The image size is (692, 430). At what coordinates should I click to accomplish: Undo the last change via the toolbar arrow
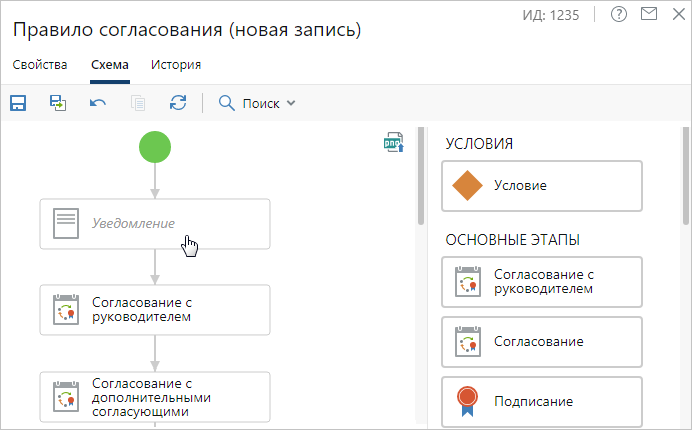point(98,103)
